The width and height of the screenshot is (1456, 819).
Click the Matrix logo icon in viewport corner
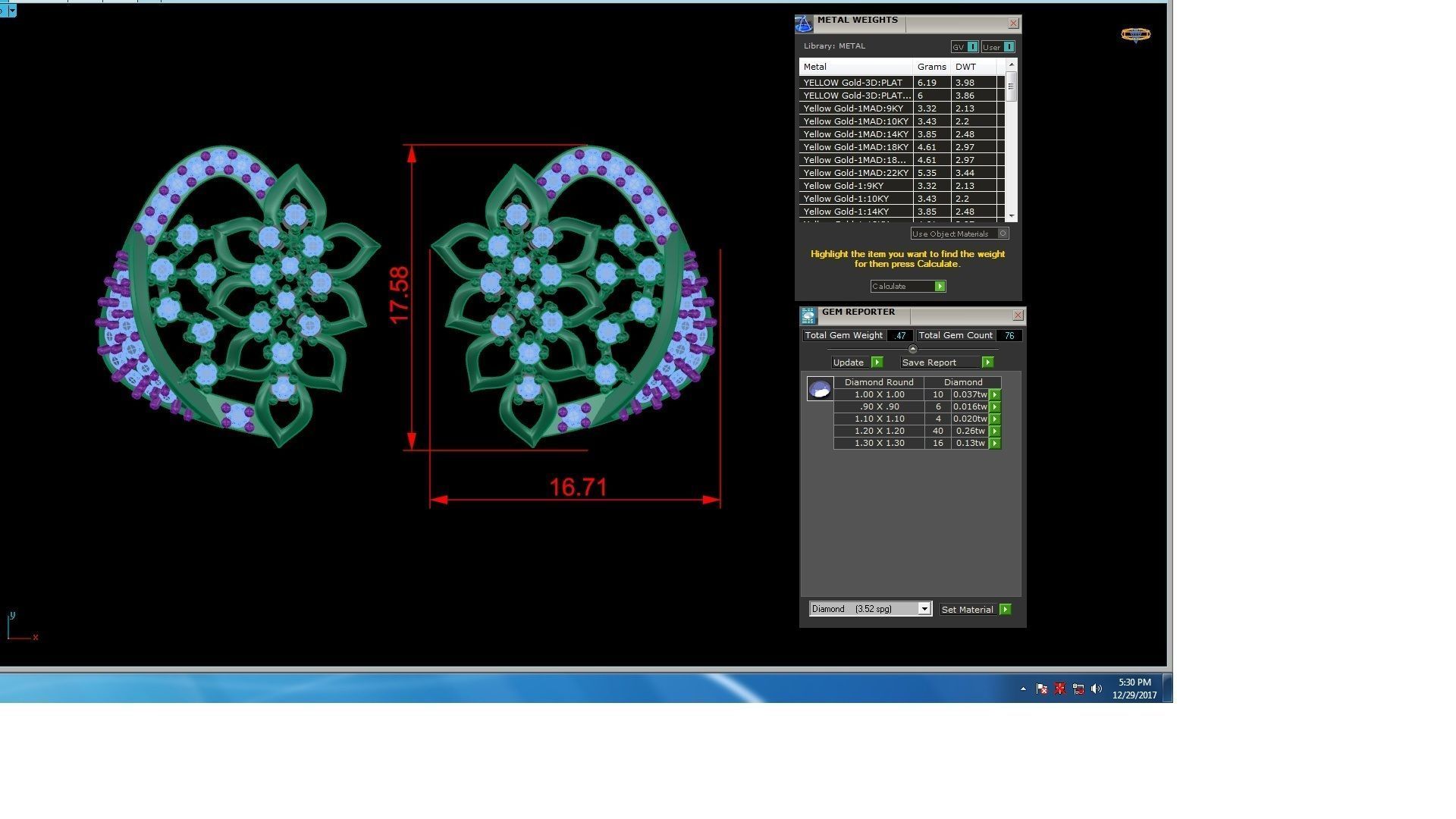(1135, 35)
